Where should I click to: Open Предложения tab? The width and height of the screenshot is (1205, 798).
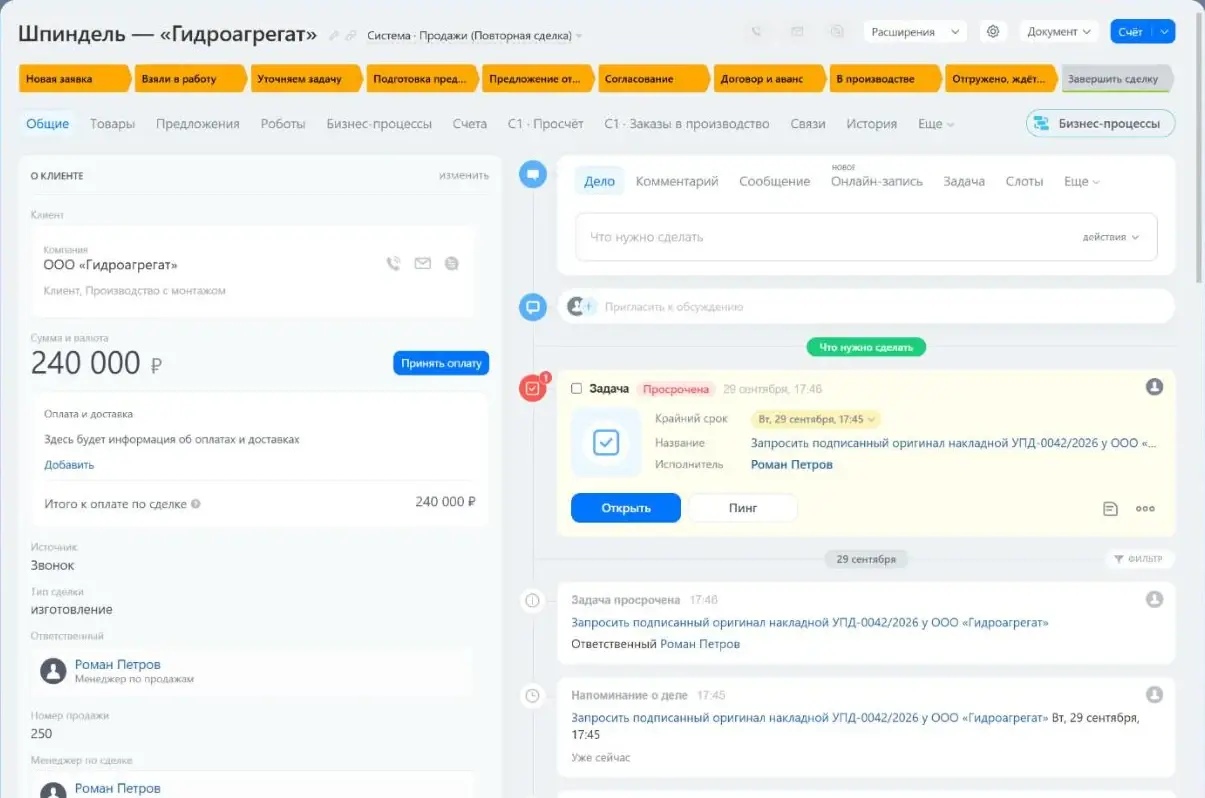point(197,124)
